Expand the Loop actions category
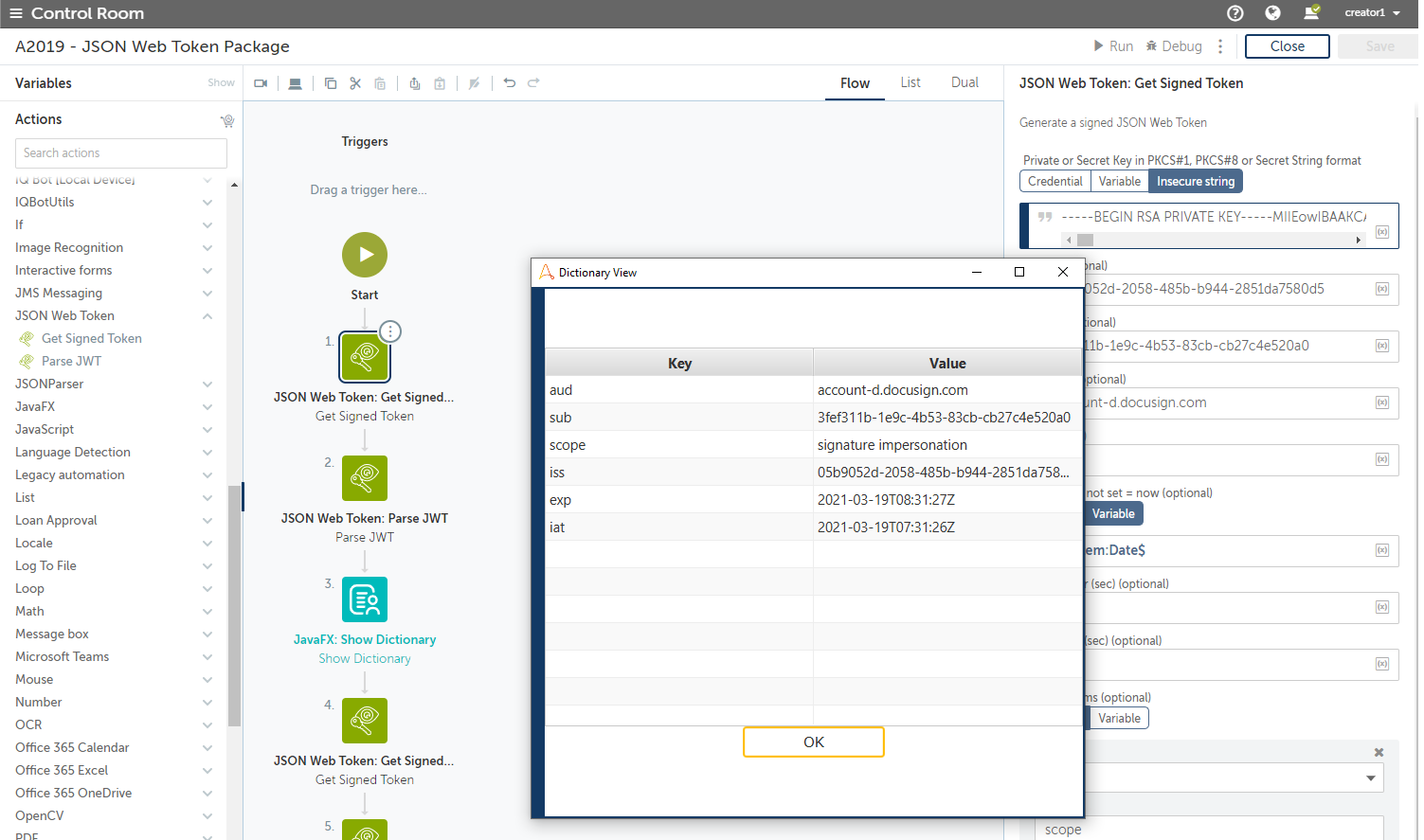1424x840 pixels. click(x=207, y=589)
